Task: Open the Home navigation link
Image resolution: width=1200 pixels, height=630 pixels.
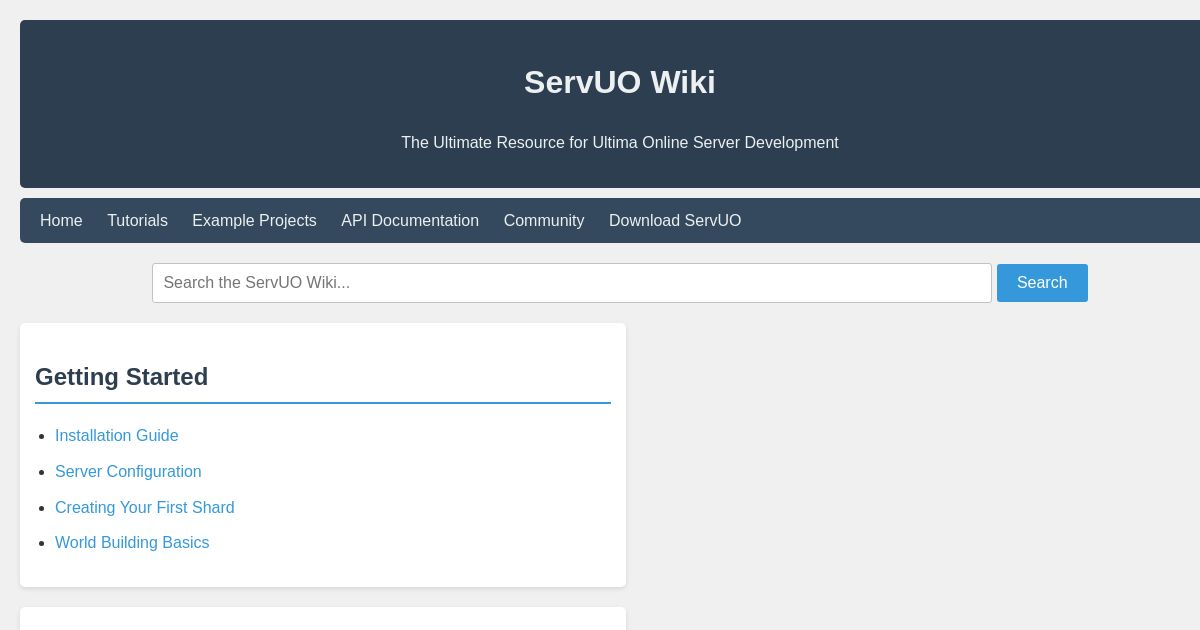Action: [x=61, y=221]
